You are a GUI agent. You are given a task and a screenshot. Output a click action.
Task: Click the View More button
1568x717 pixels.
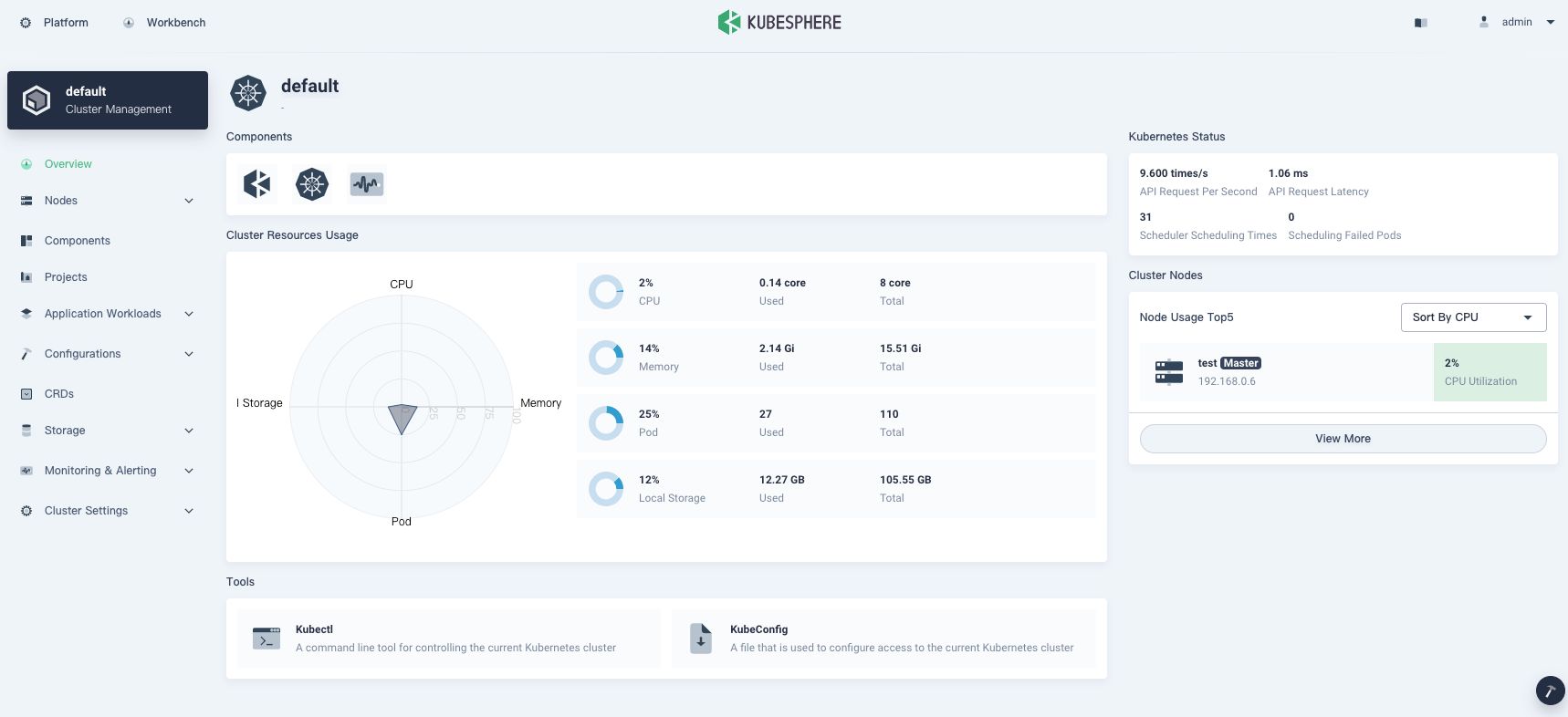1343,439
